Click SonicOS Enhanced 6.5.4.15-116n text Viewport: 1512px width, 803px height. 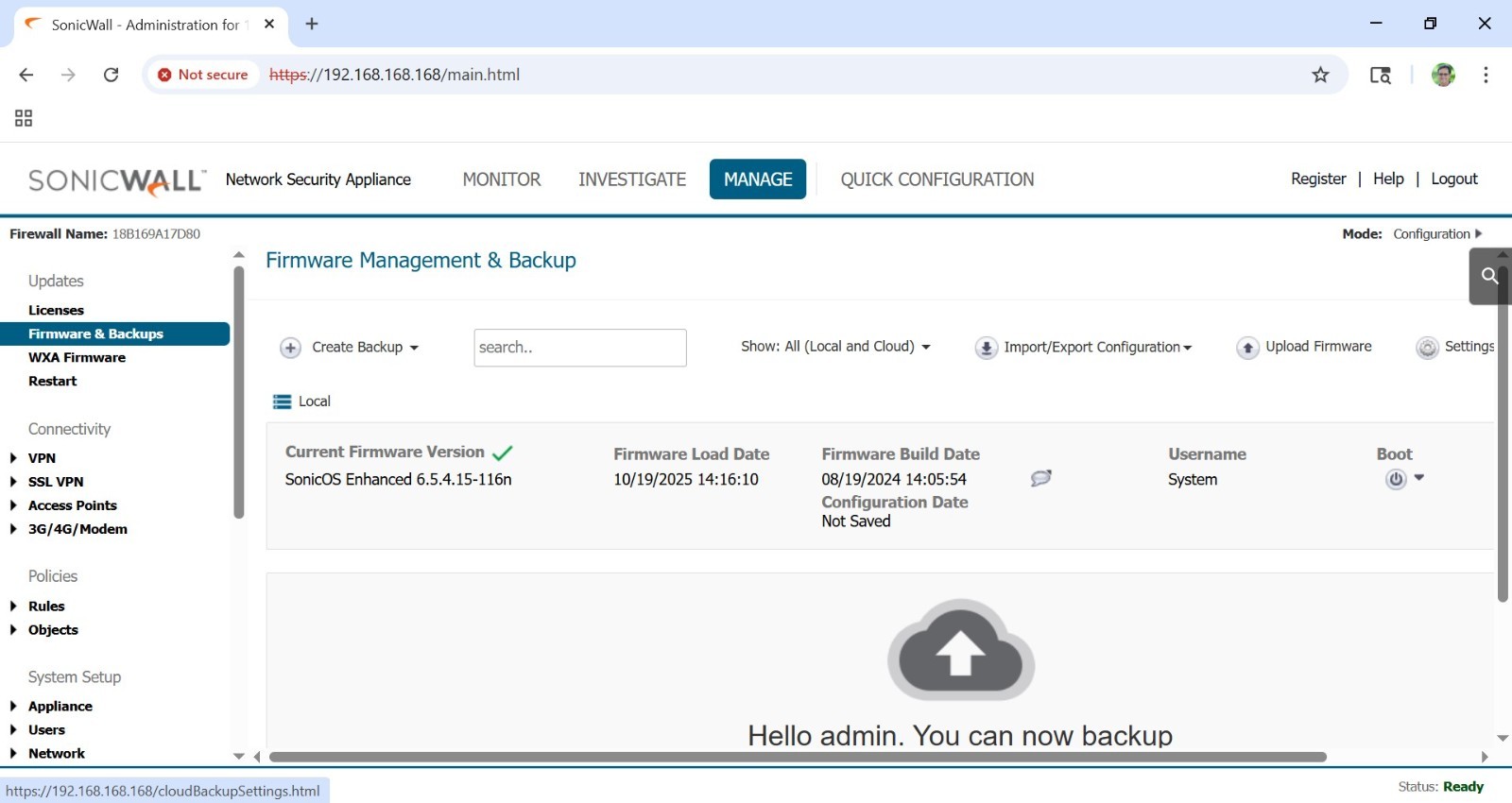tap(398, 479)
